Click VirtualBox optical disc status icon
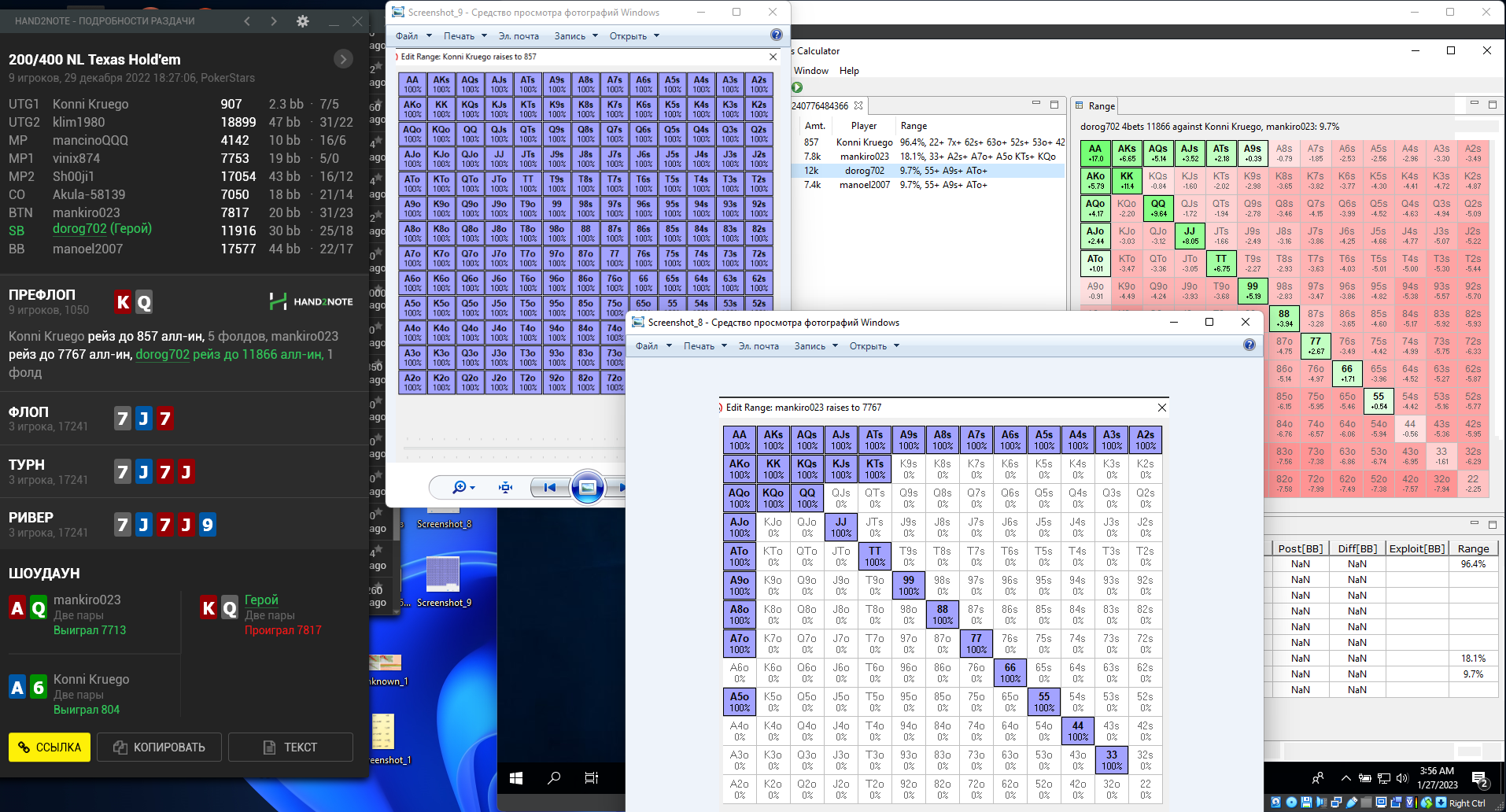The image size is (1506, 812). pos(1291,803)
